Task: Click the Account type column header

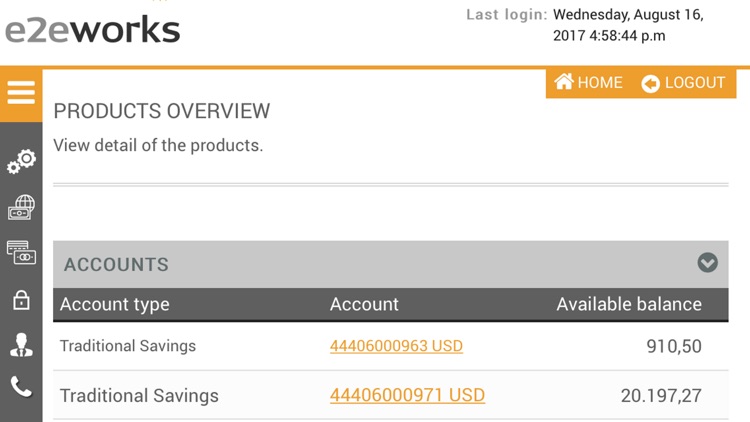Action: coord(115,304)
